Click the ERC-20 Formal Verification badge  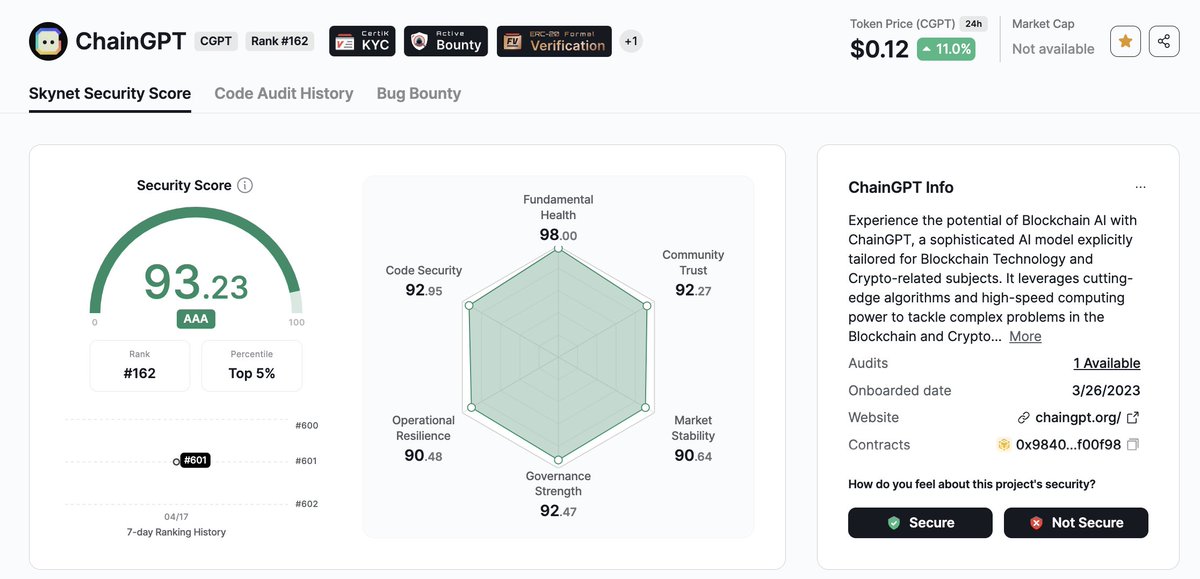point(554,41)
